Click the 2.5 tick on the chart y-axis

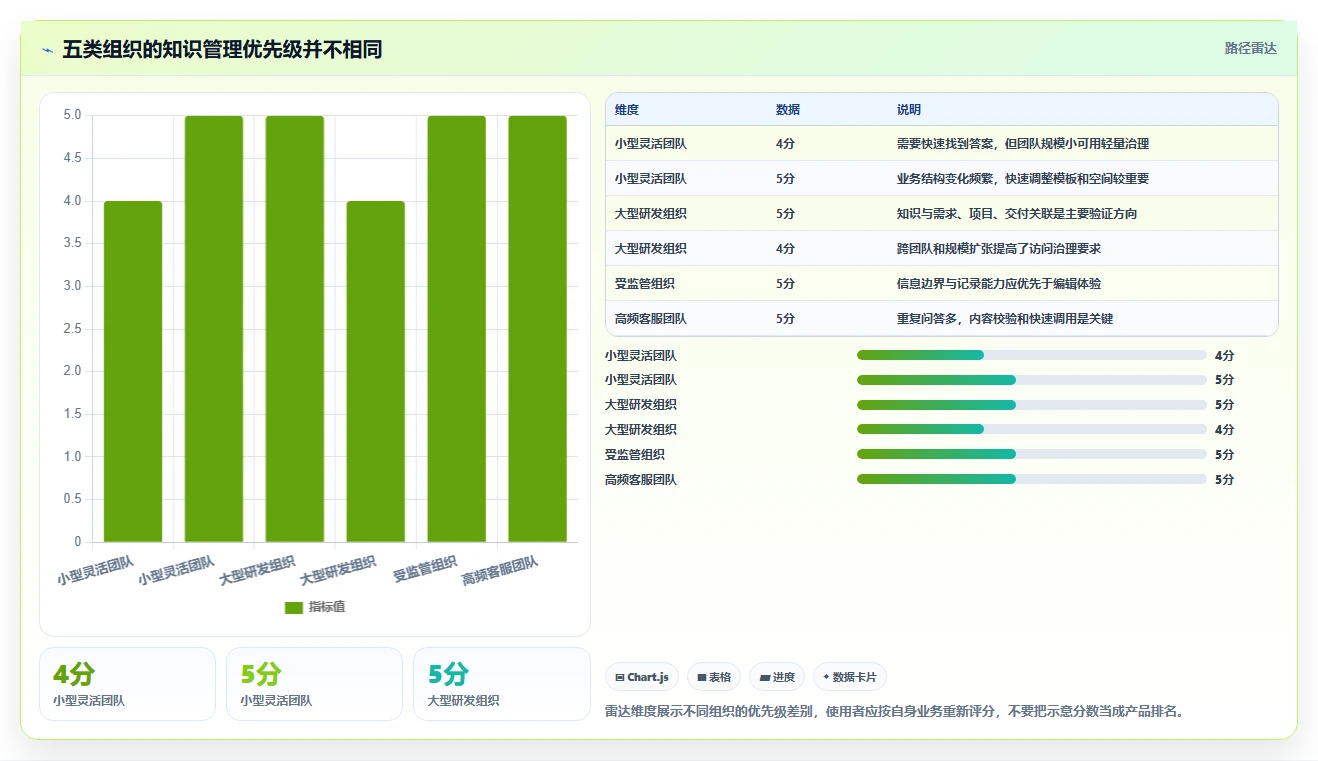(x=72, y=329)
